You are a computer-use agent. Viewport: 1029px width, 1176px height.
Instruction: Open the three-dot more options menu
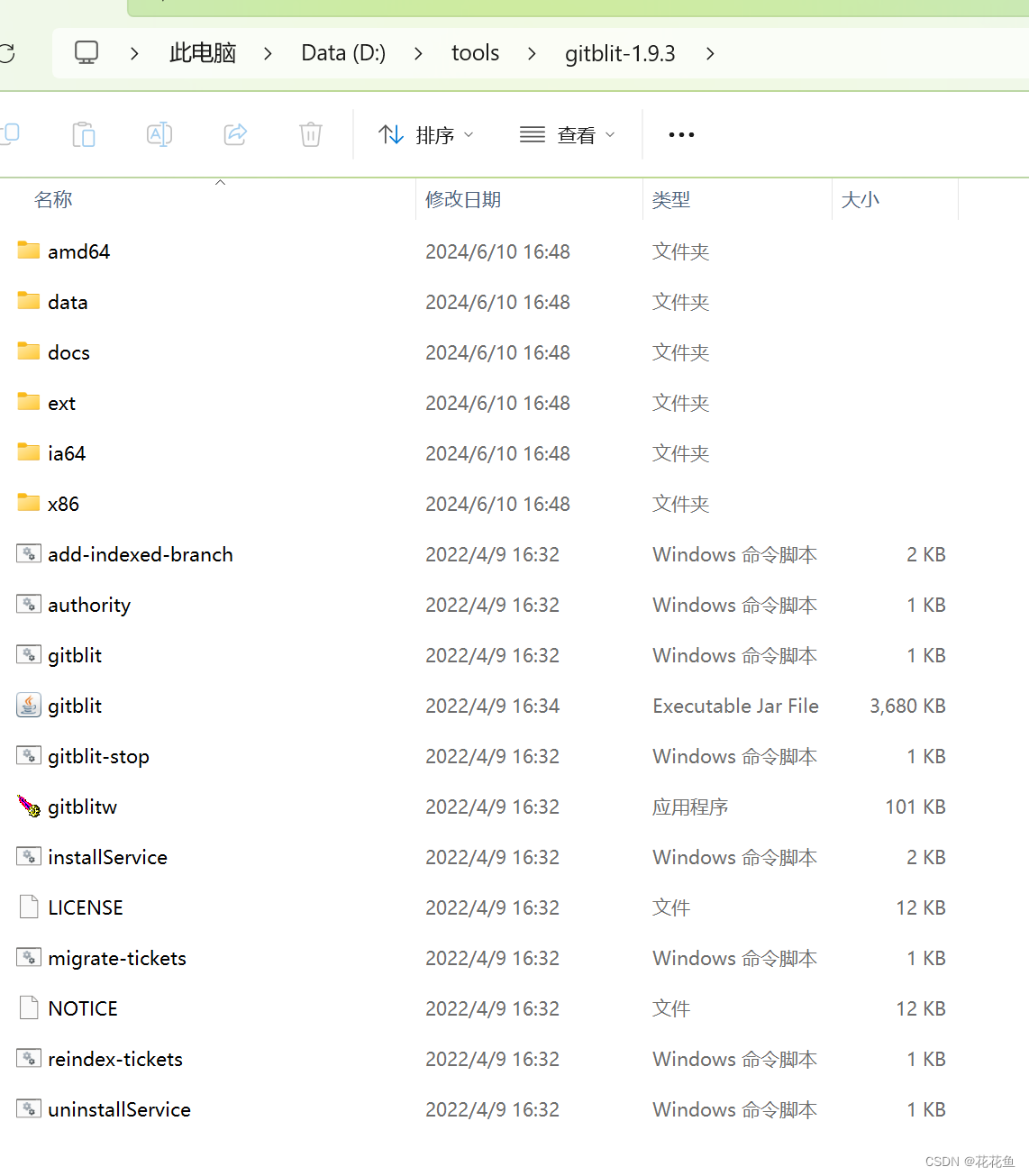pos(681,134)
